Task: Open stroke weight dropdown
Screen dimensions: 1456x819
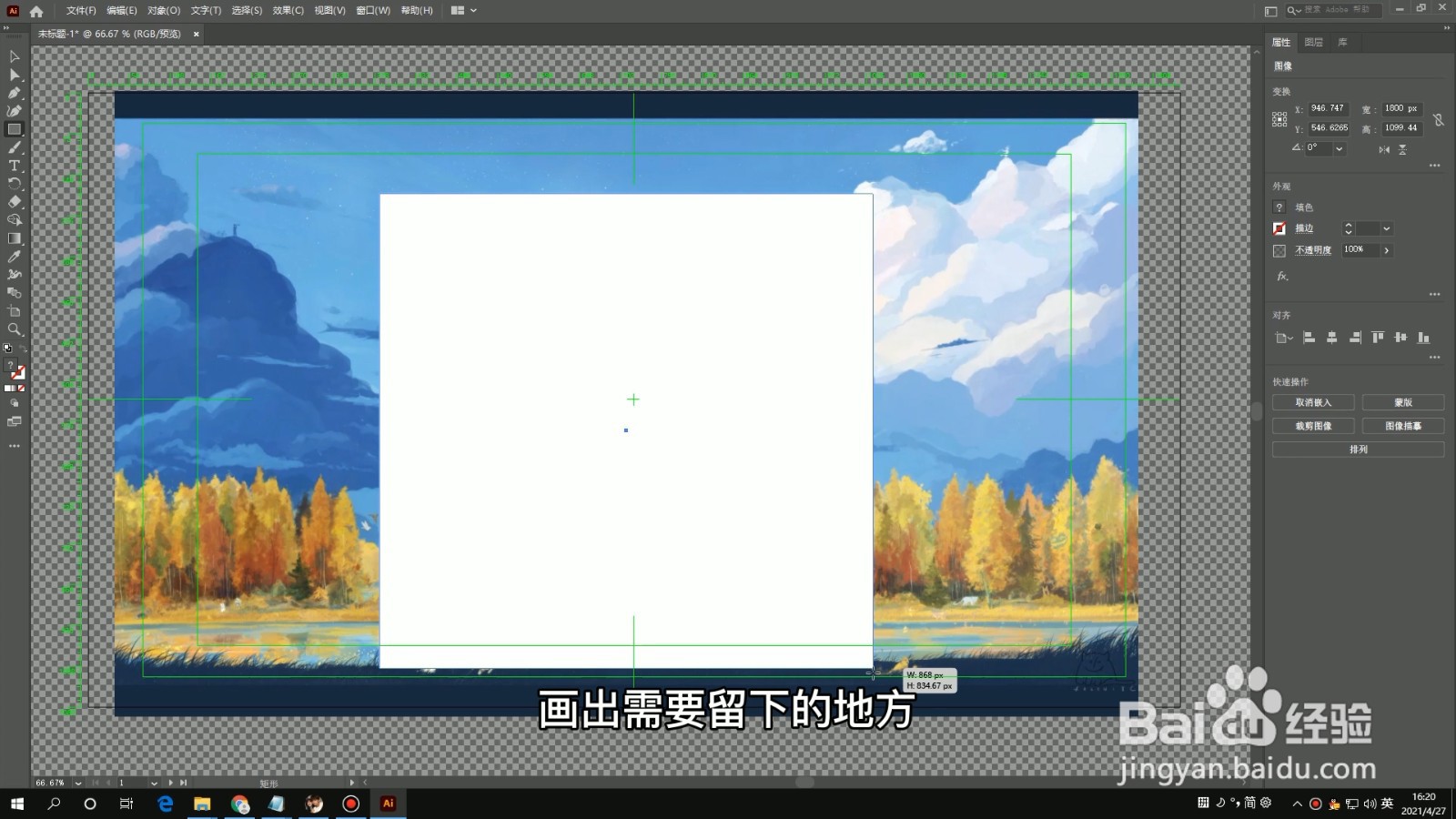Action: click(1386, 228)
